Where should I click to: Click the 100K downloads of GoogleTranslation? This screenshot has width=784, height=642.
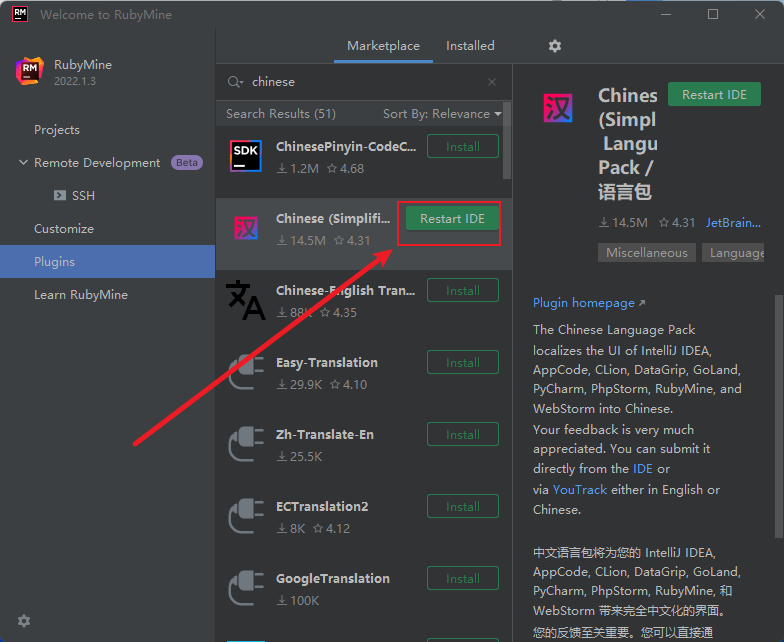tap(298, 600)
